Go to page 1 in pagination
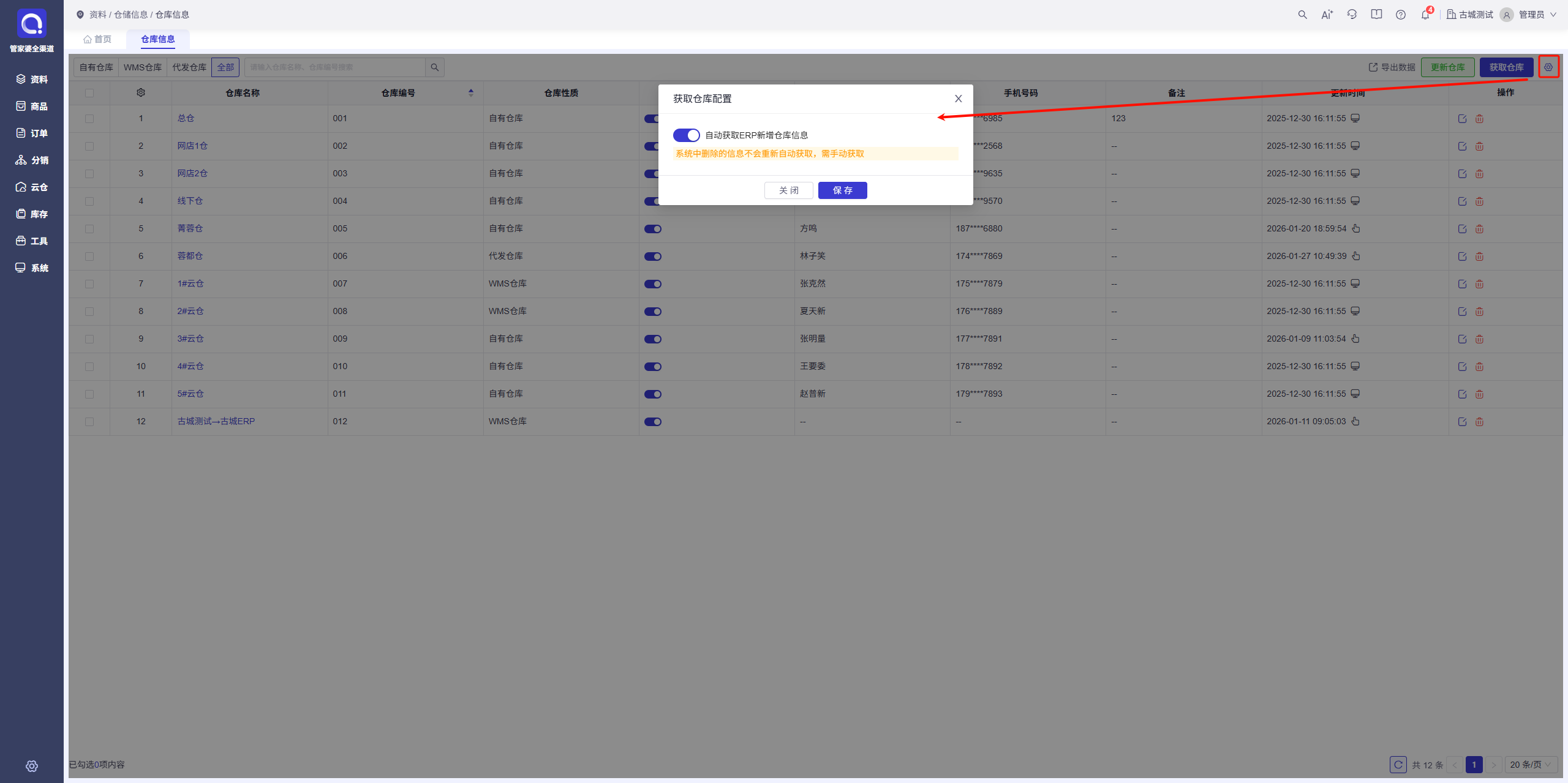The width and height of the screenshot is (1568, 783). 1474,765
